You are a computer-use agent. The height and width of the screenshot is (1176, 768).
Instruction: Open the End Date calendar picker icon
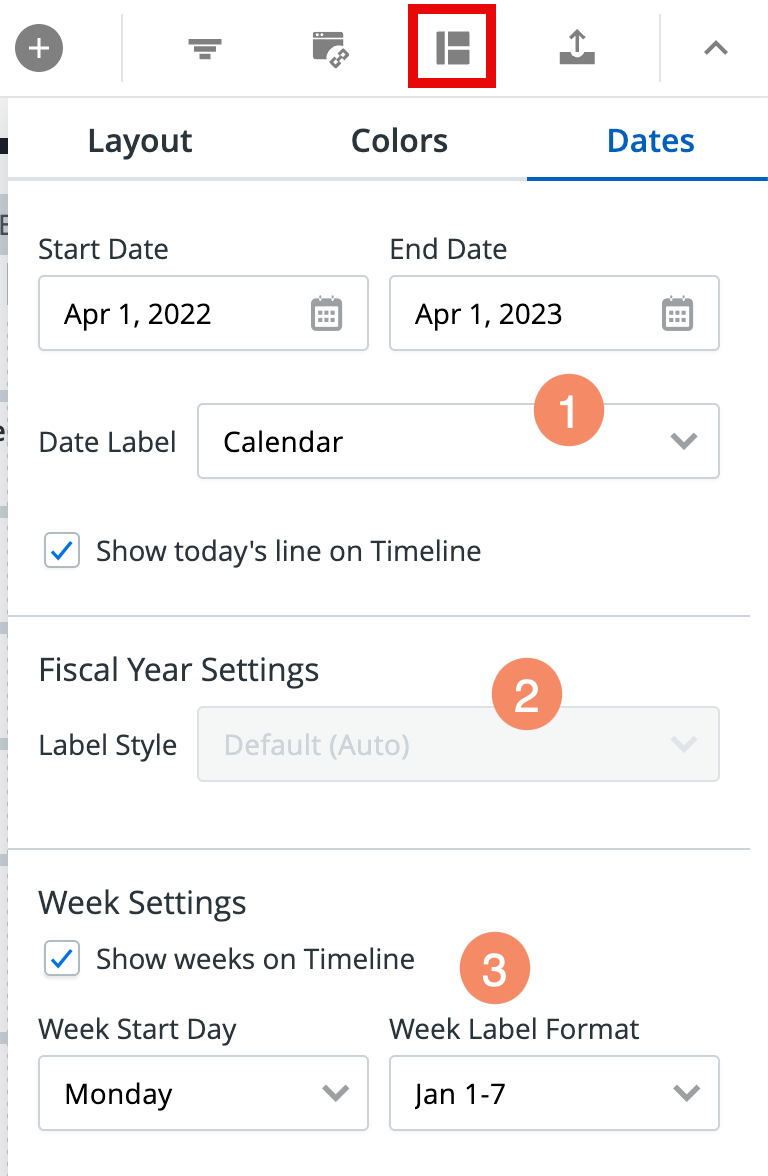point(678,313)
